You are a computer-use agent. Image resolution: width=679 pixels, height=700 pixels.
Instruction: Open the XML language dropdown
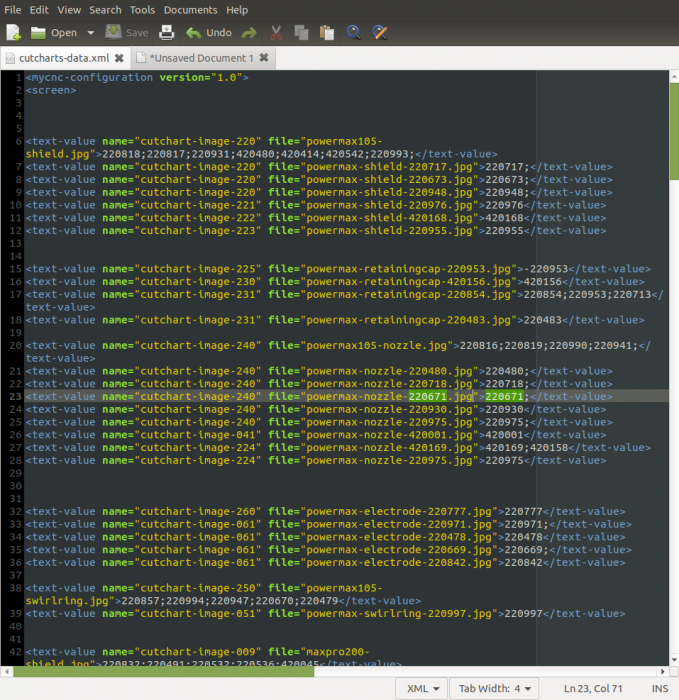coord(421,688)
